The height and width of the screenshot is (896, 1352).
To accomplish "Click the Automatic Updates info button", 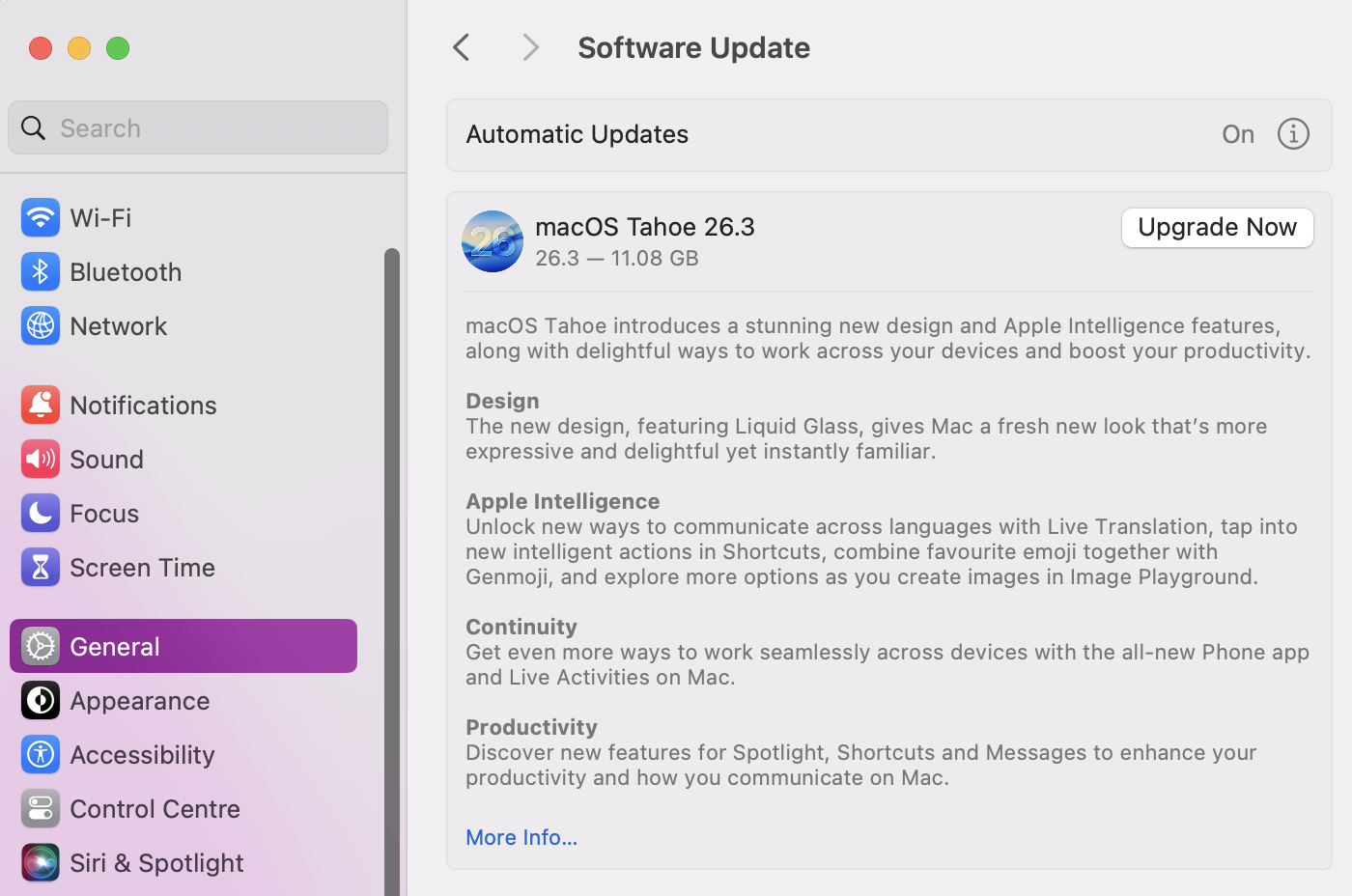I will click(x=1293, y=134).
